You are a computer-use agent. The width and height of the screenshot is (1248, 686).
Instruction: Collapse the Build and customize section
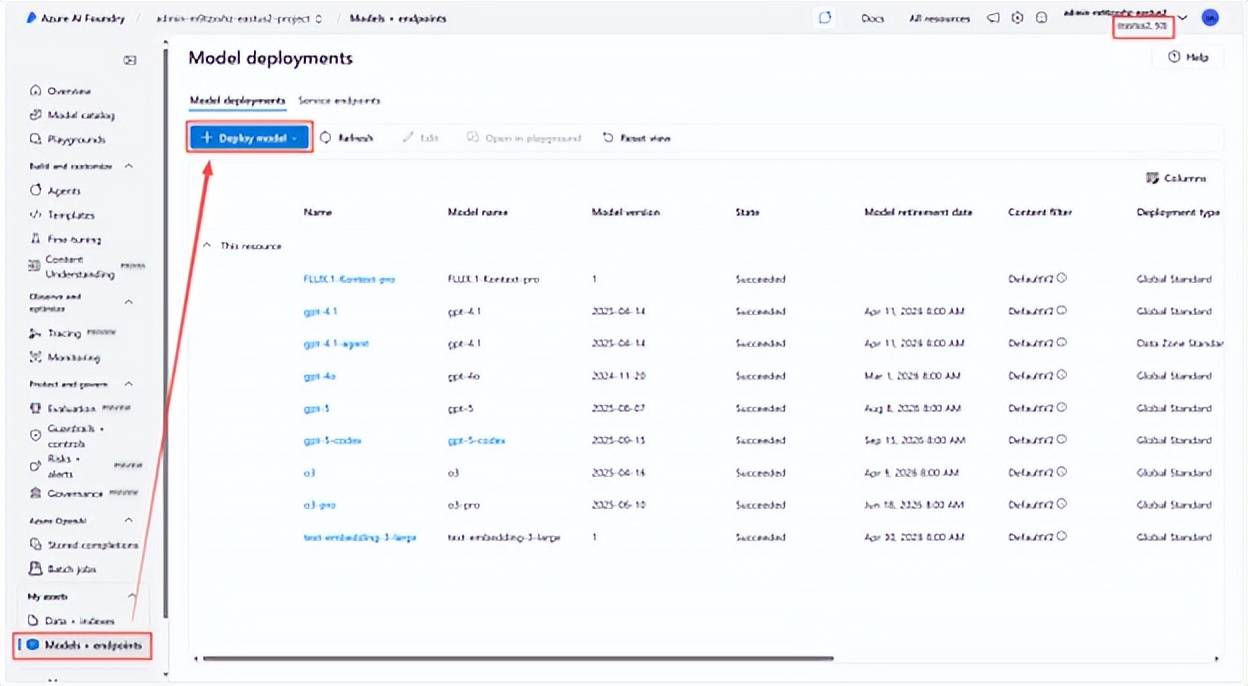(128, 166)
